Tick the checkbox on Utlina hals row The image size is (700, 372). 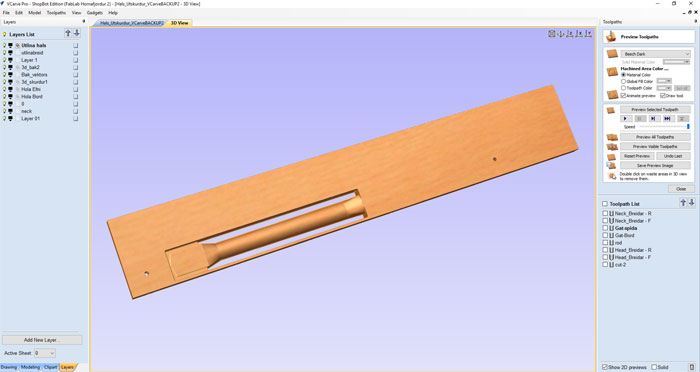pos(75,46)
